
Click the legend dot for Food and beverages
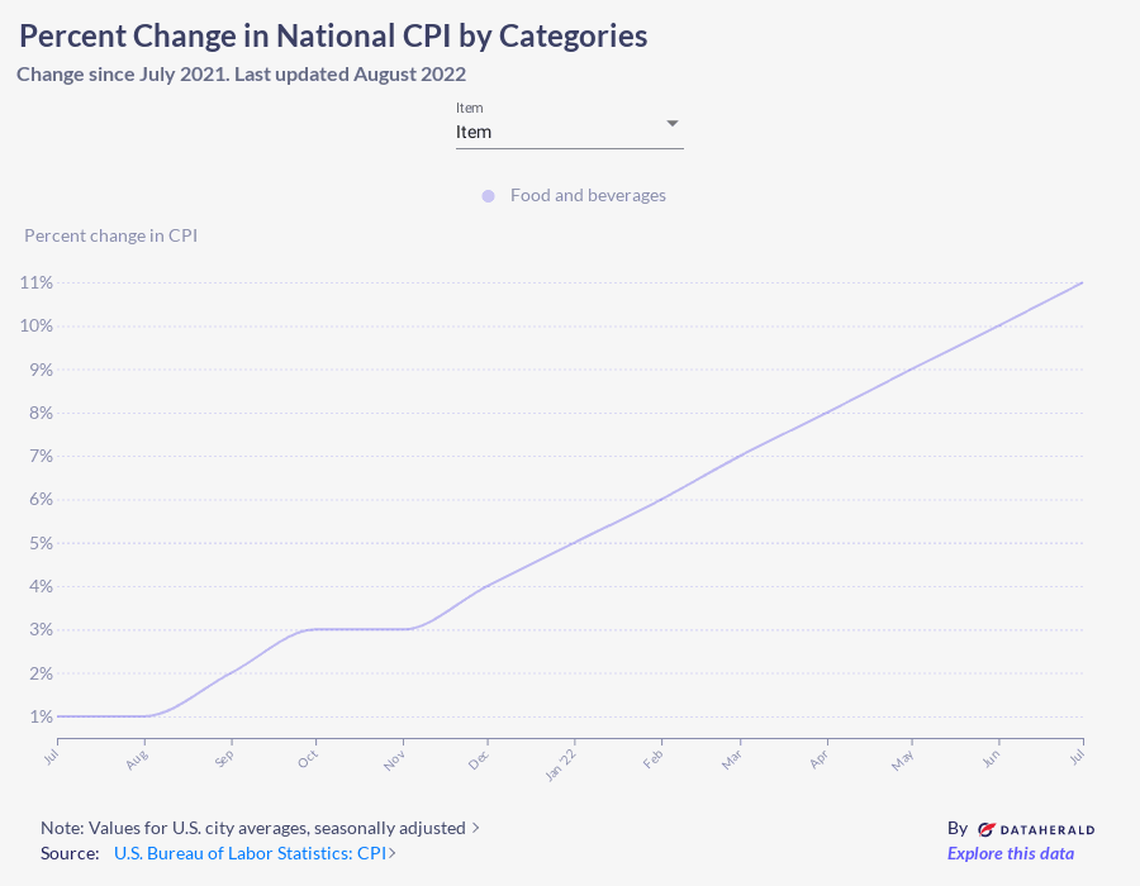coord(487,195)
